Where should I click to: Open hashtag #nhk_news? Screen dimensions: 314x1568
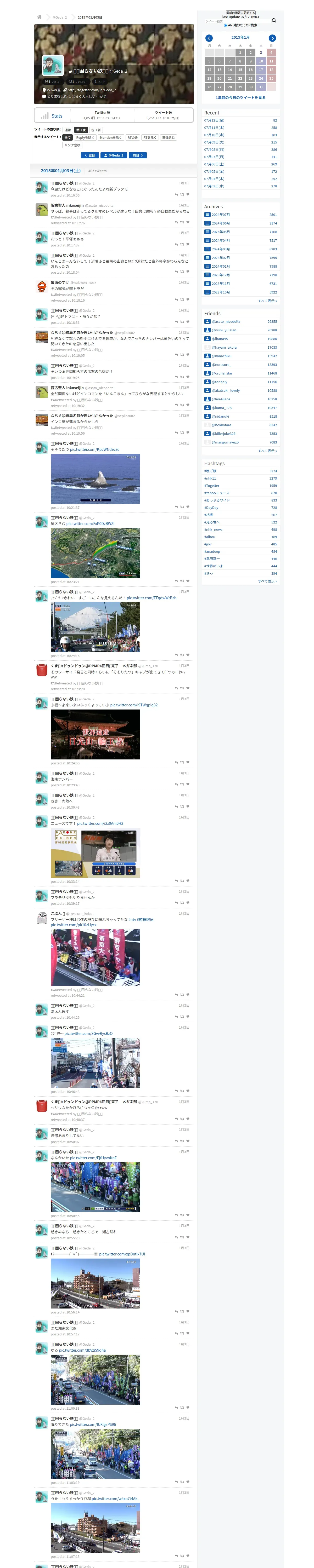point(214,529)
